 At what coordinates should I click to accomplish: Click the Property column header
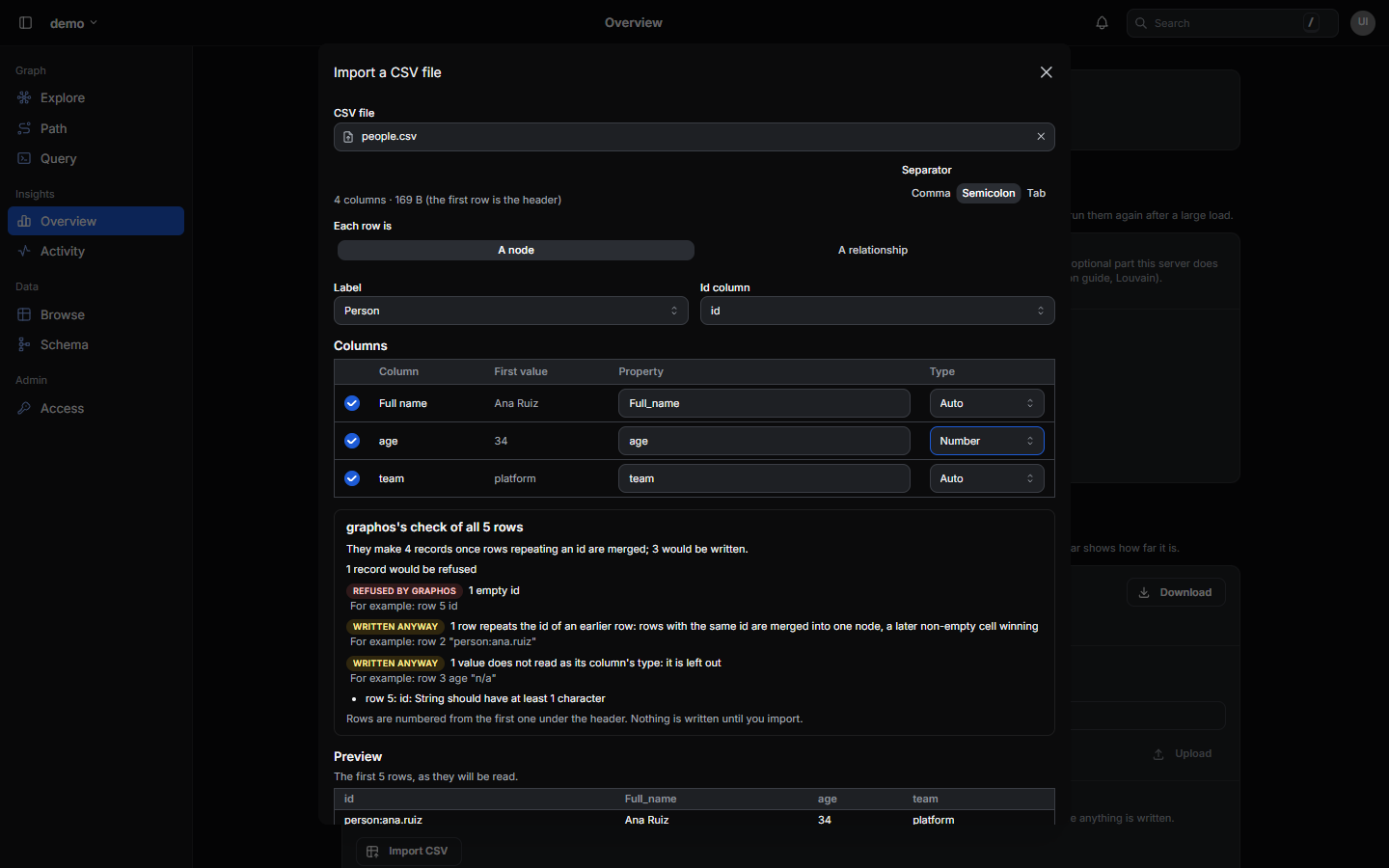click(641, 371)
